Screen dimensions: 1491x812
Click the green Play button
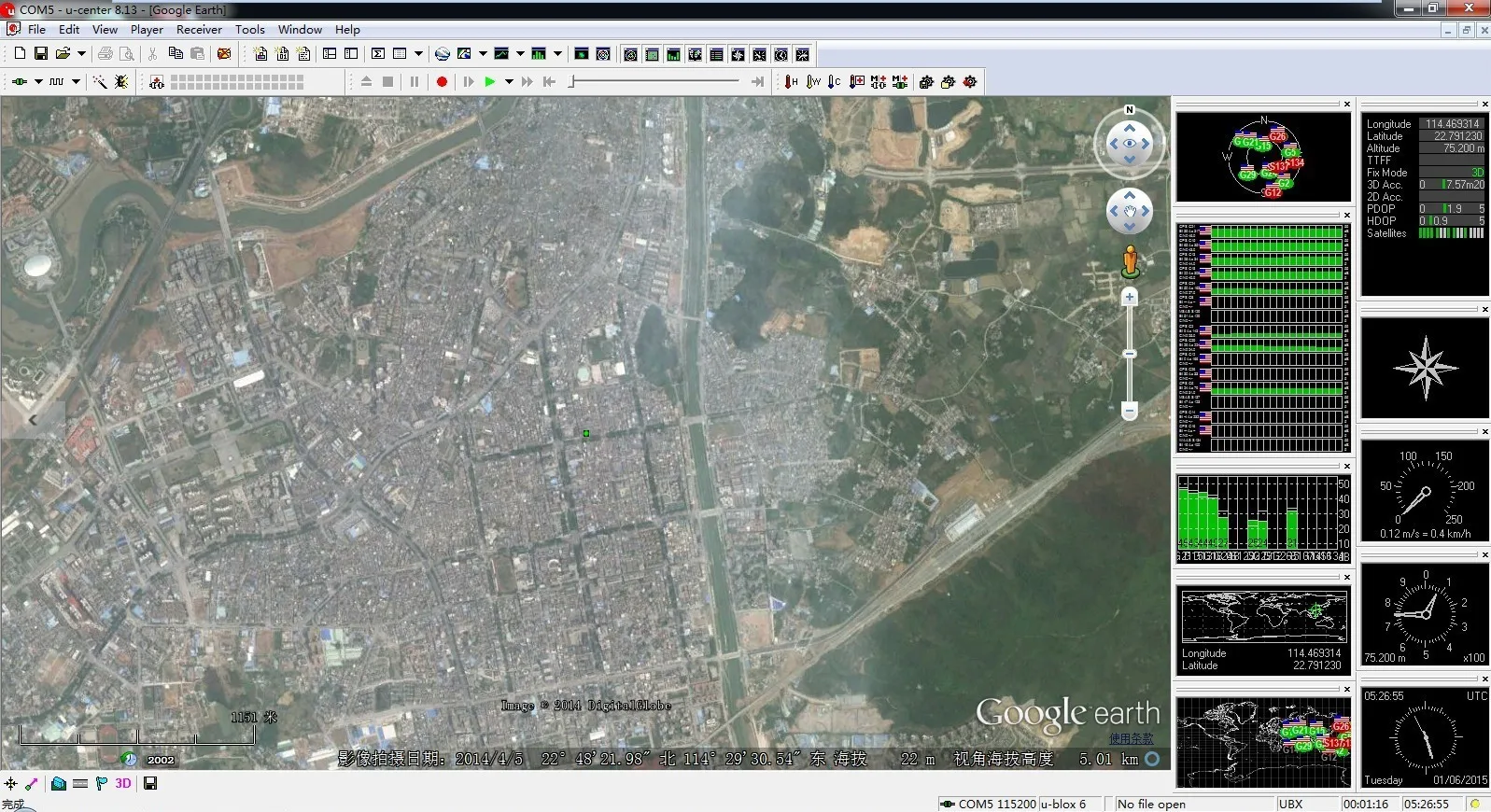[489, 82]
